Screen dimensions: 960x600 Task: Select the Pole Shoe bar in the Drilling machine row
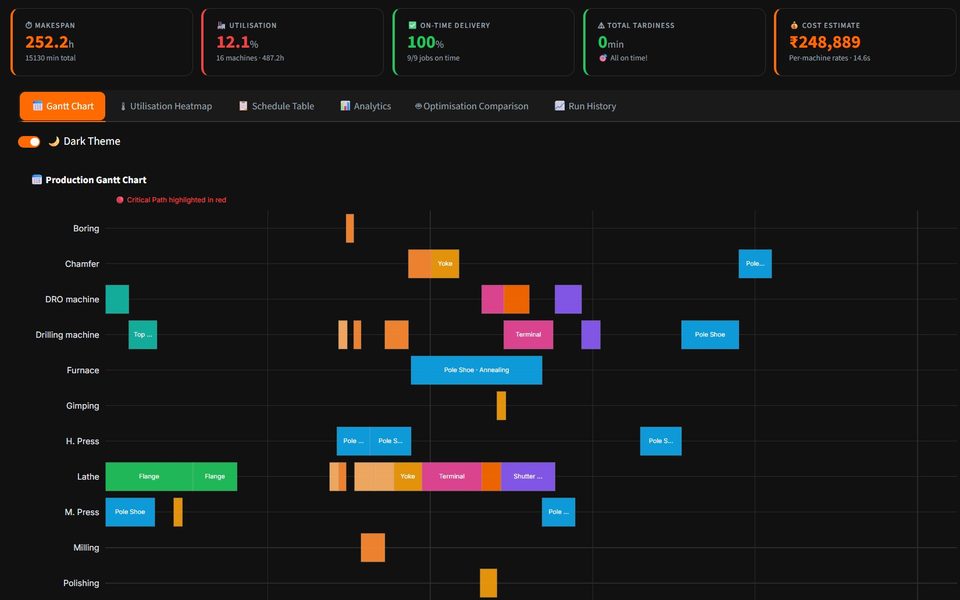(710, 335)
